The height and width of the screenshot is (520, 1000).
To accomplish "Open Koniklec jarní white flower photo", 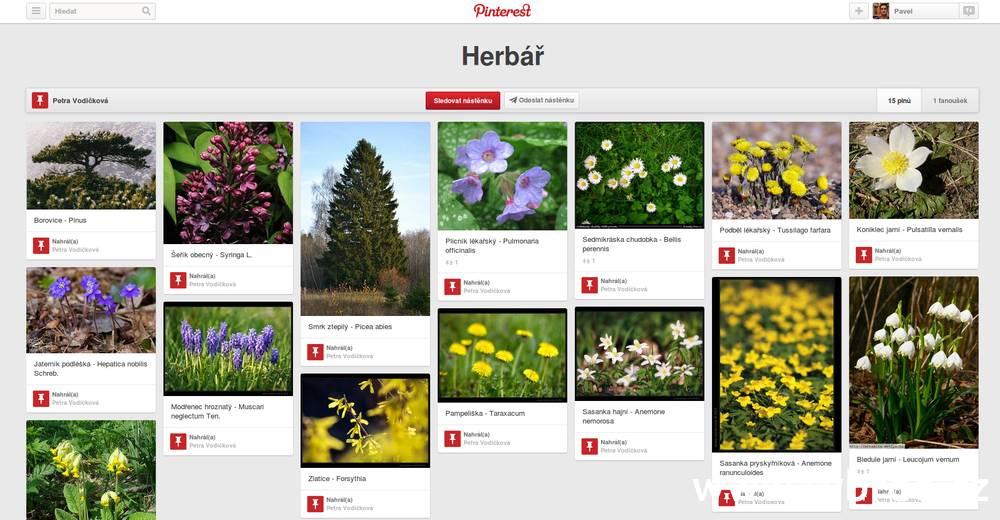I will click(x=914, y=170).
